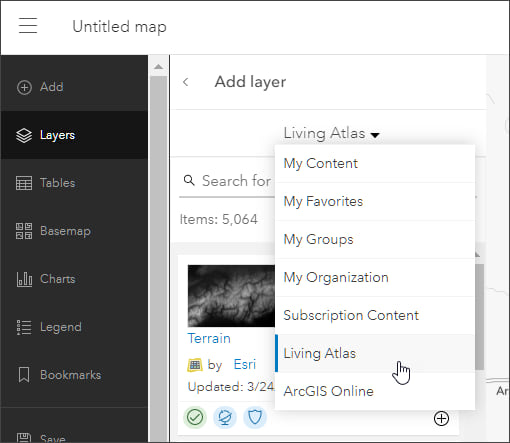Screen dimensions: 510x443
Task: Go back using Add layer chevron
Action: pos(186,82)
